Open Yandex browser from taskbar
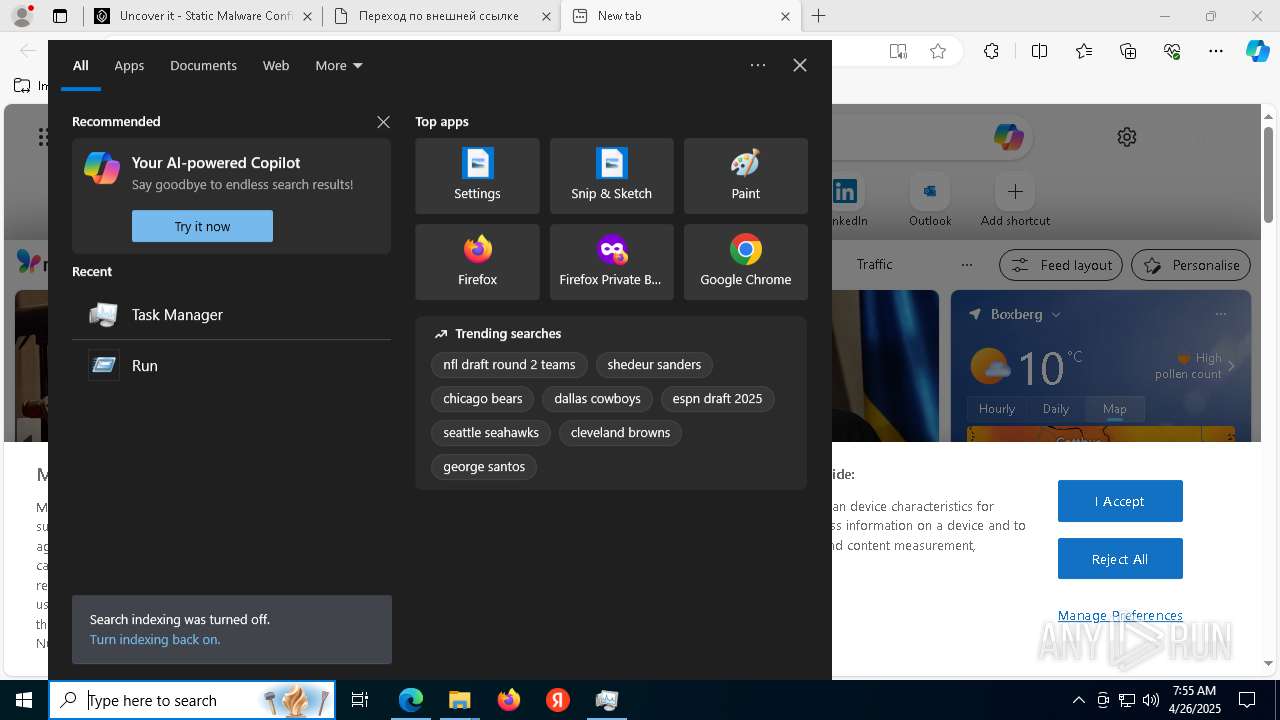This screenshot has height=720, width=1280. coord(558,700)
